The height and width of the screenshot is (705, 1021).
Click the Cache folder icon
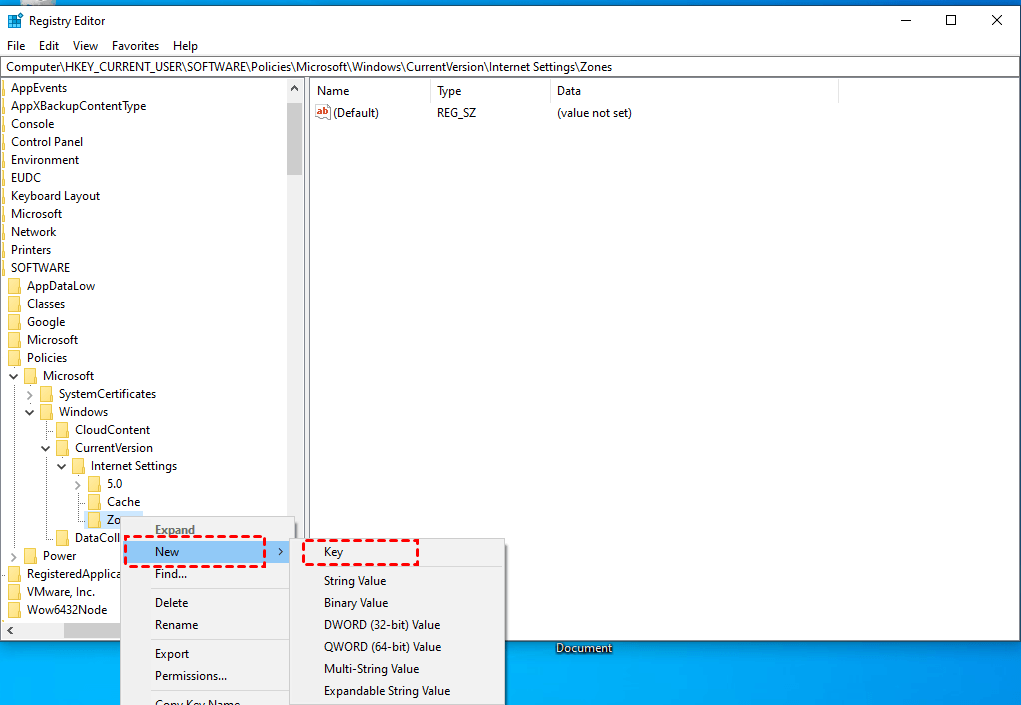94,502
